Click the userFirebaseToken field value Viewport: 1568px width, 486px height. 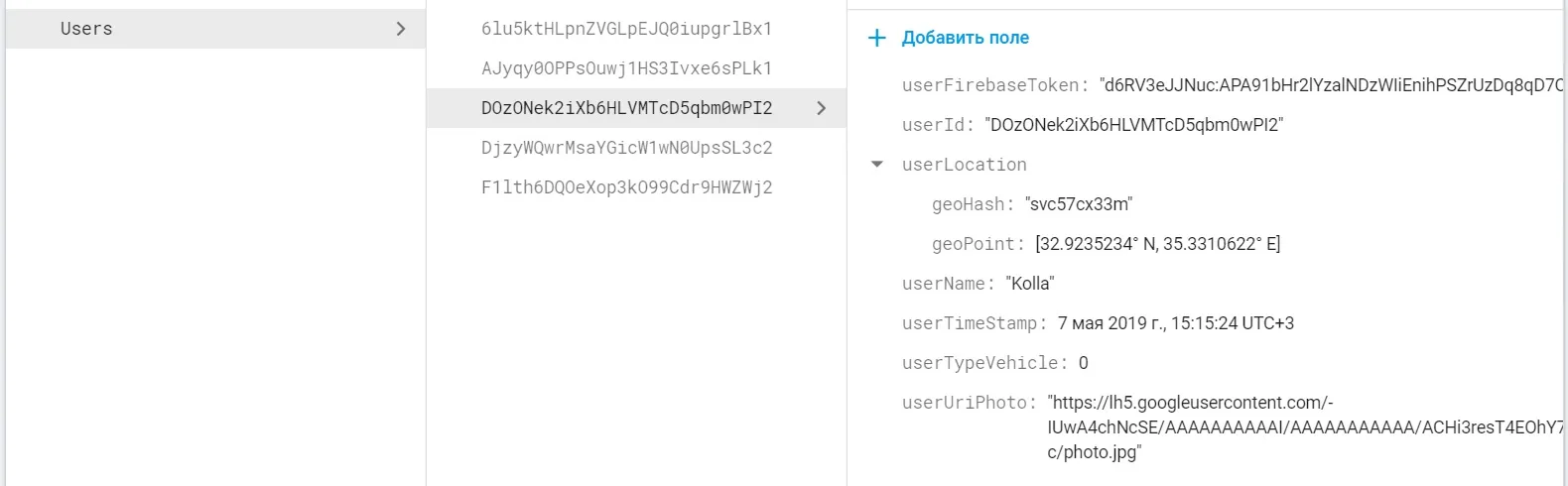(1330, 85)
